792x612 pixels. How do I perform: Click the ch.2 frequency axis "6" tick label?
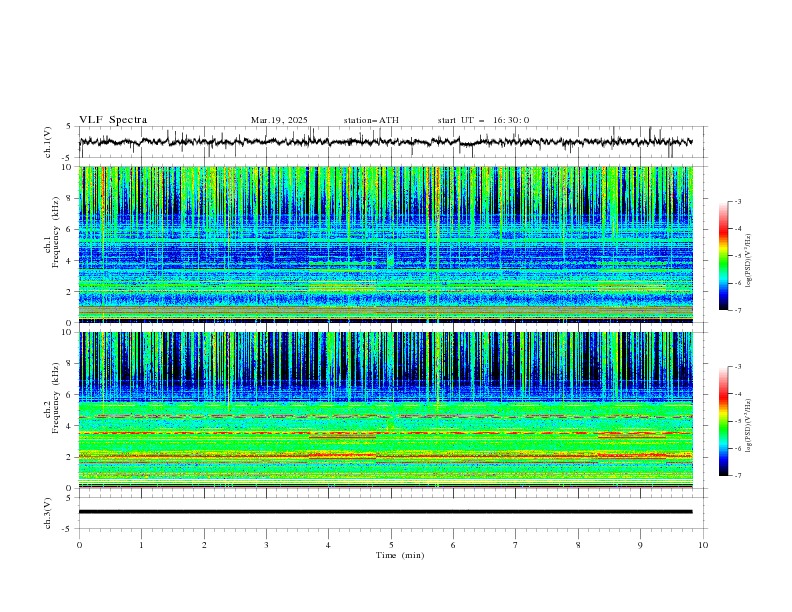[x=70, y=395]
